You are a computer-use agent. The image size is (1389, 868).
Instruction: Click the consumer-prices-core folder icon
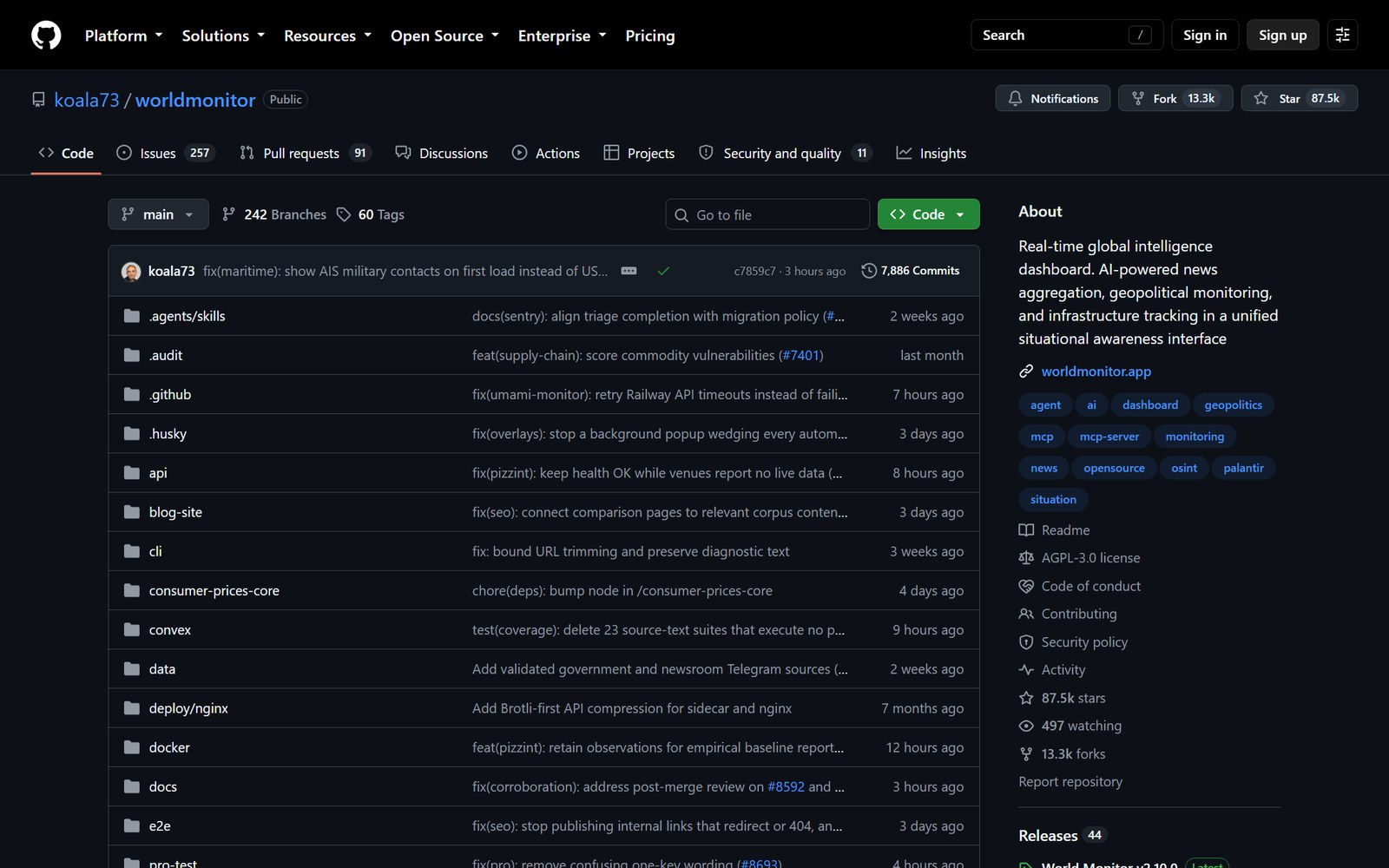132,590
